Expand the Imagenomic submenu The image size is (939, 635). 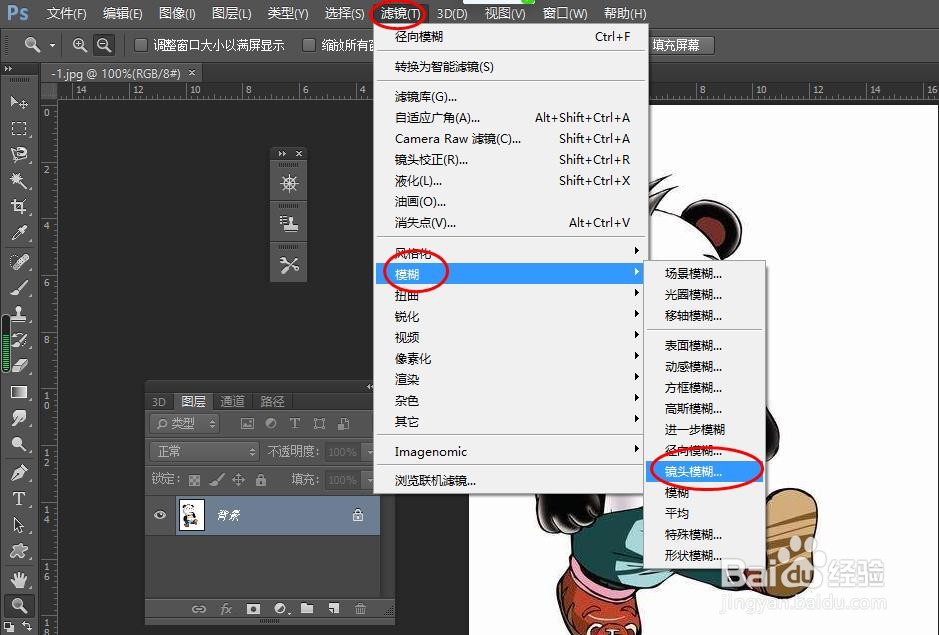[508, 451]
